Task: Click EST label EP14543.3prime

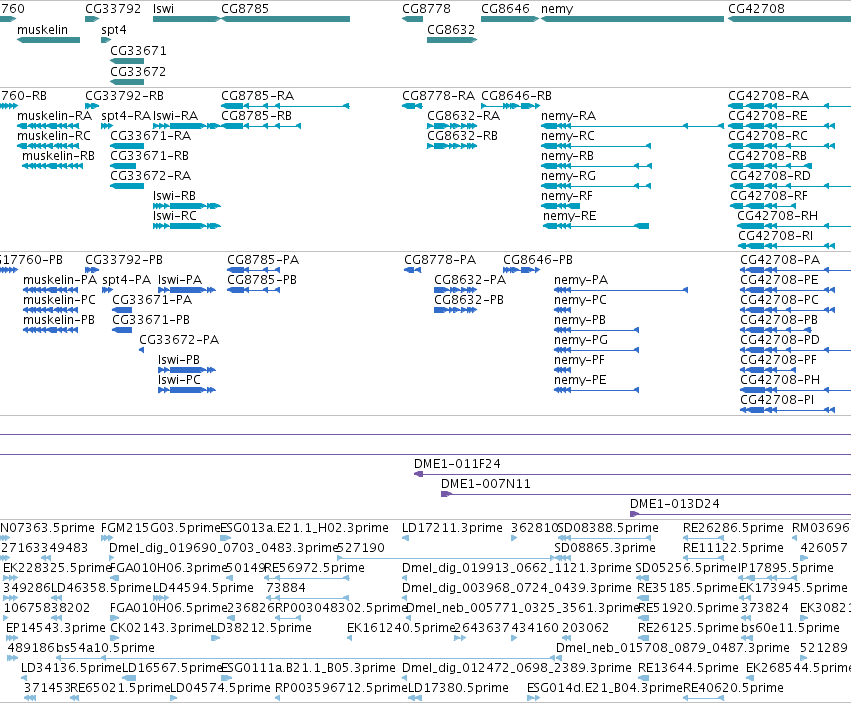Action: (55, 628)
